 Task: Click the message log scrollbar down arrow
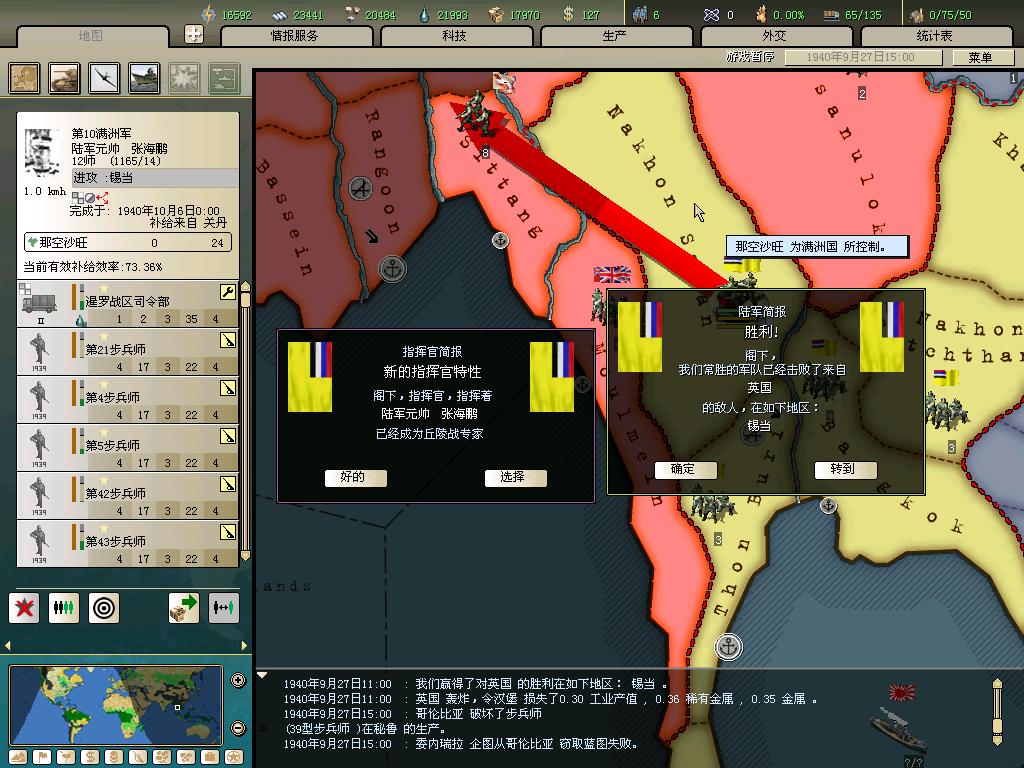(x=997, y=741)
